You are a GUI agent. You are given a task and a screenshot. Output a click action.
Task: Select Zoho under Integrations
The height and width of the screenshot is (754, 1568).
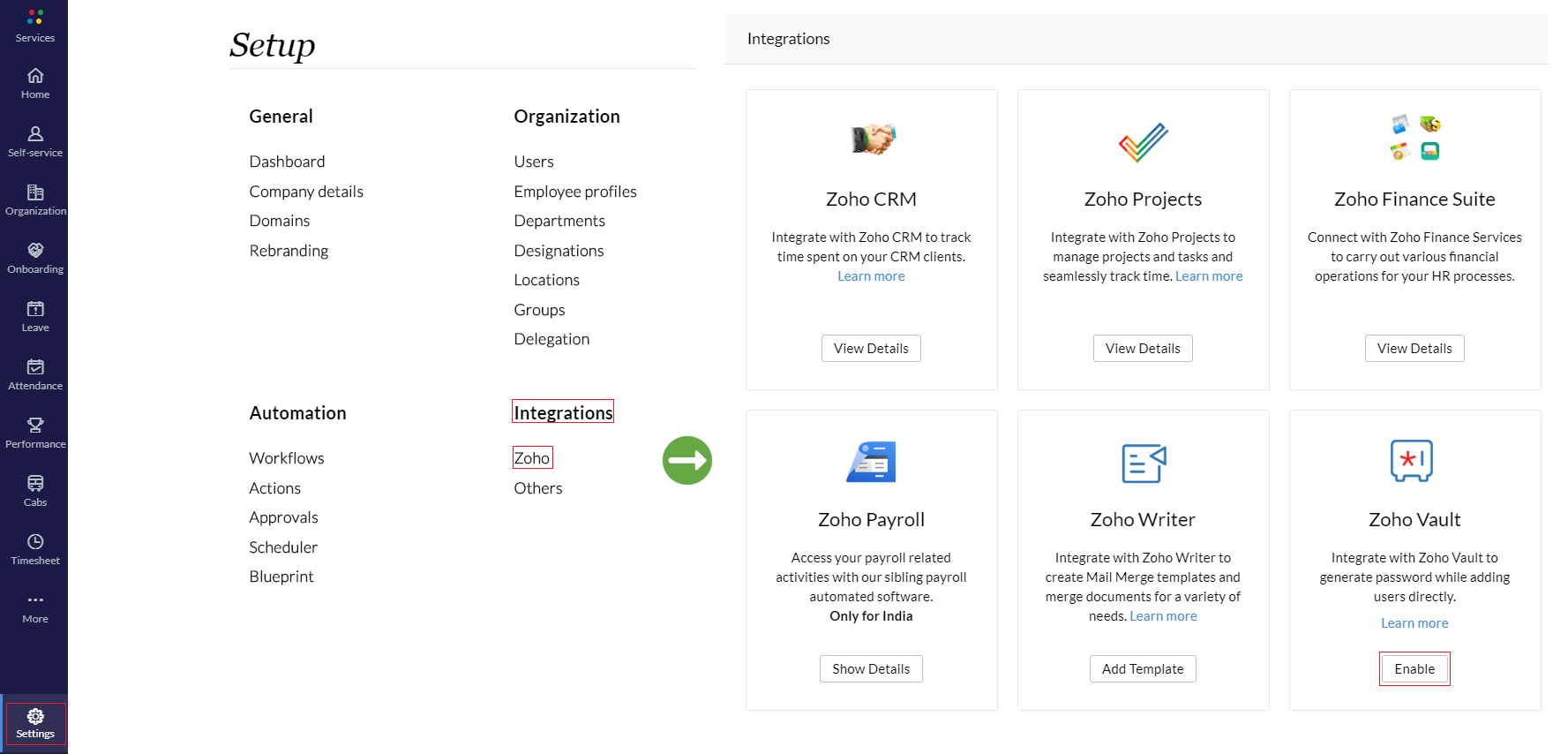[532, 458]
